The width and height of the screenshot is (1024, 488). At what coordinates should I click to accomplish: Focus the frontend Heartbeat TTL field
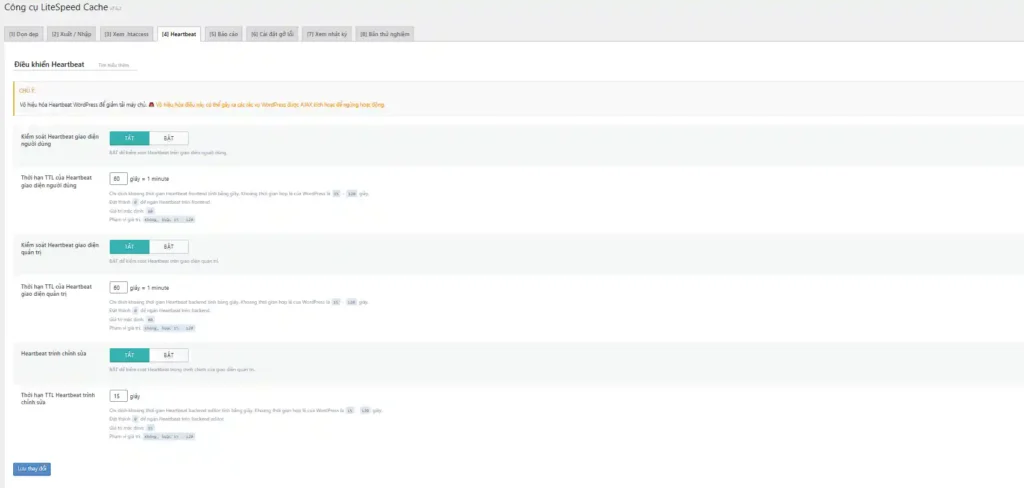coord(118,178)
